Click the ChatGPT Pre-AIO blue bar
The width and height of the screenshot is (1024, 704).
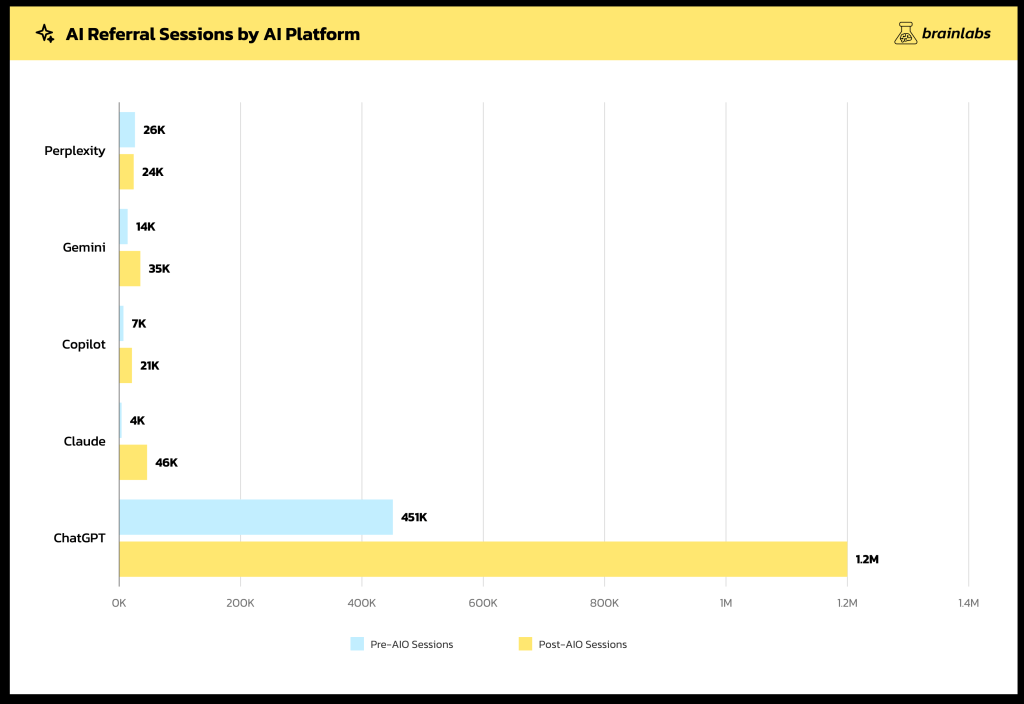coord(256,517)
